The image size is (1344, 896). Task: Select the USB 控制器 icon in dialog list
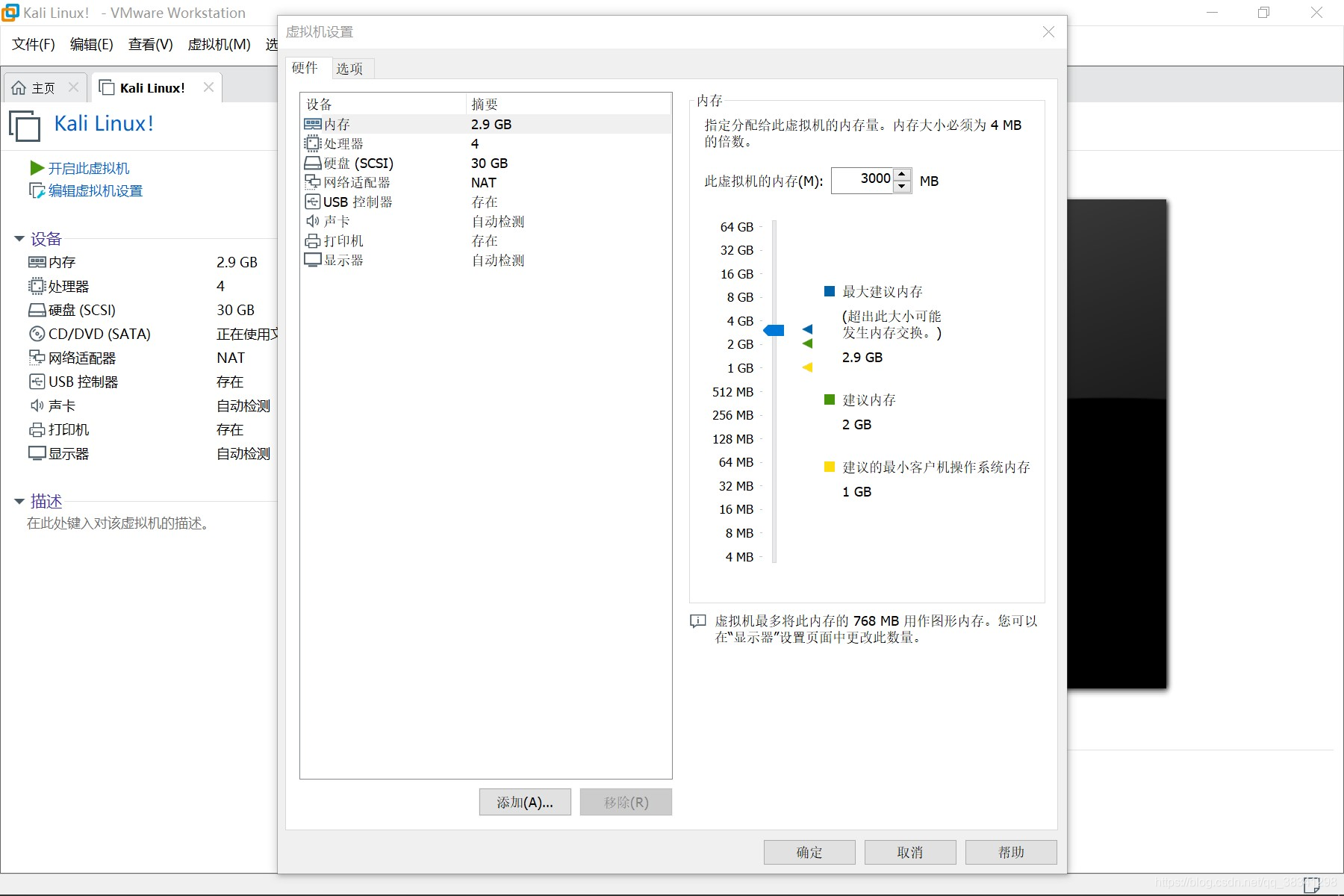pos(313,202)
